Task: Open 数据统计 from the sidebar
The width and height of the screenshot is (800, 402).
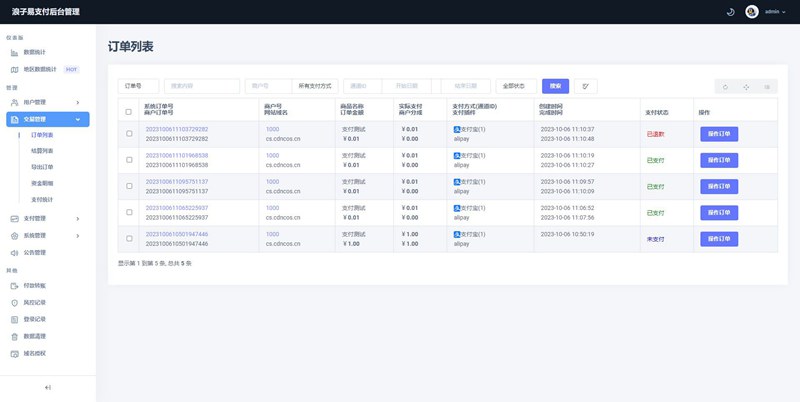Action: point(33,52)
